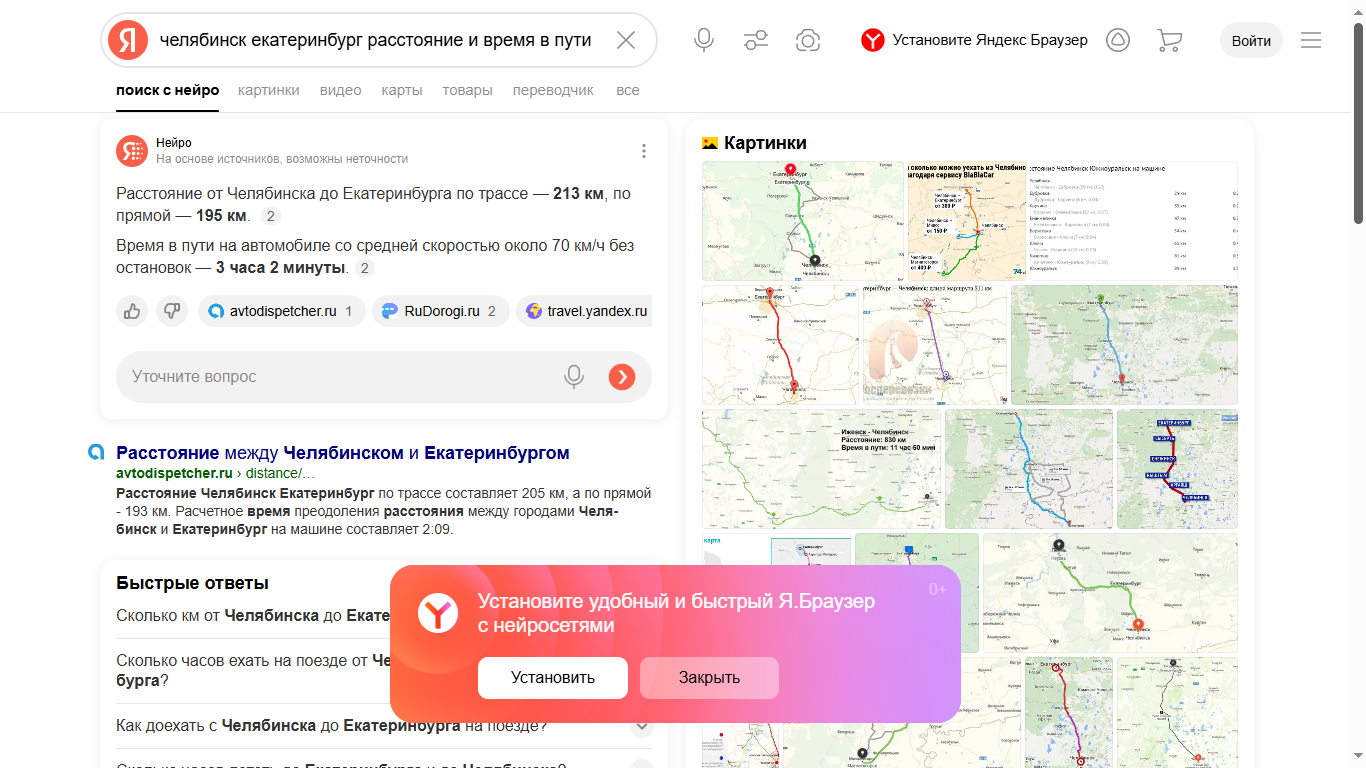The width and height of the screenshot is (1366, 768).
Task: Dismiss the popup with Закрыть
Action: pyautogui.click(x=709, y=678)
